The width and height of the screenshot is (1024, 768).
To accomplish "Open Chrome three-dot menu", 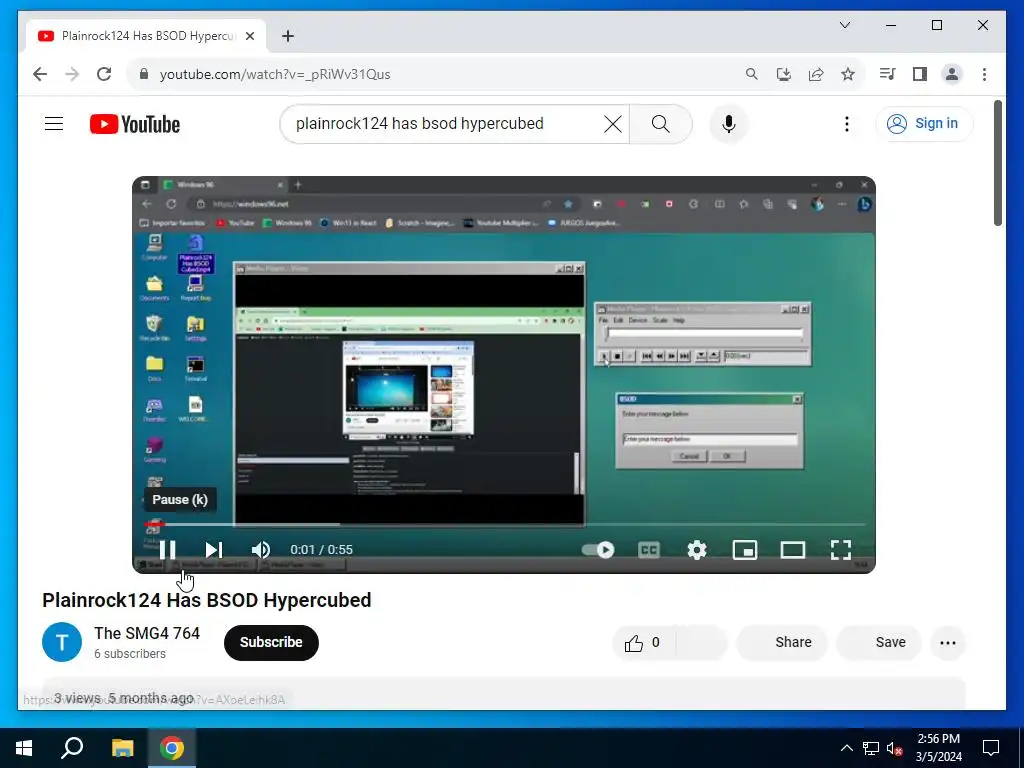I will [x=984, y=74].
